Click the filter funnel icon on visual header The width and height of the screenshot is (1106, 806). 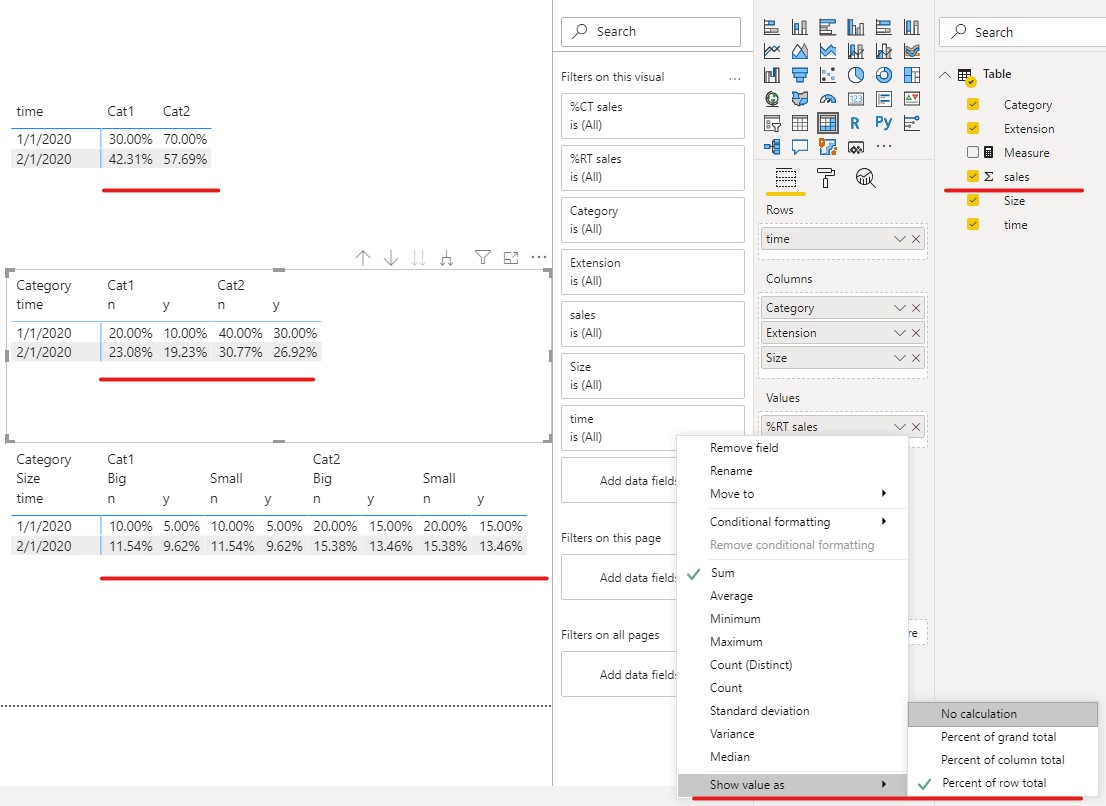tap(482, 258)
